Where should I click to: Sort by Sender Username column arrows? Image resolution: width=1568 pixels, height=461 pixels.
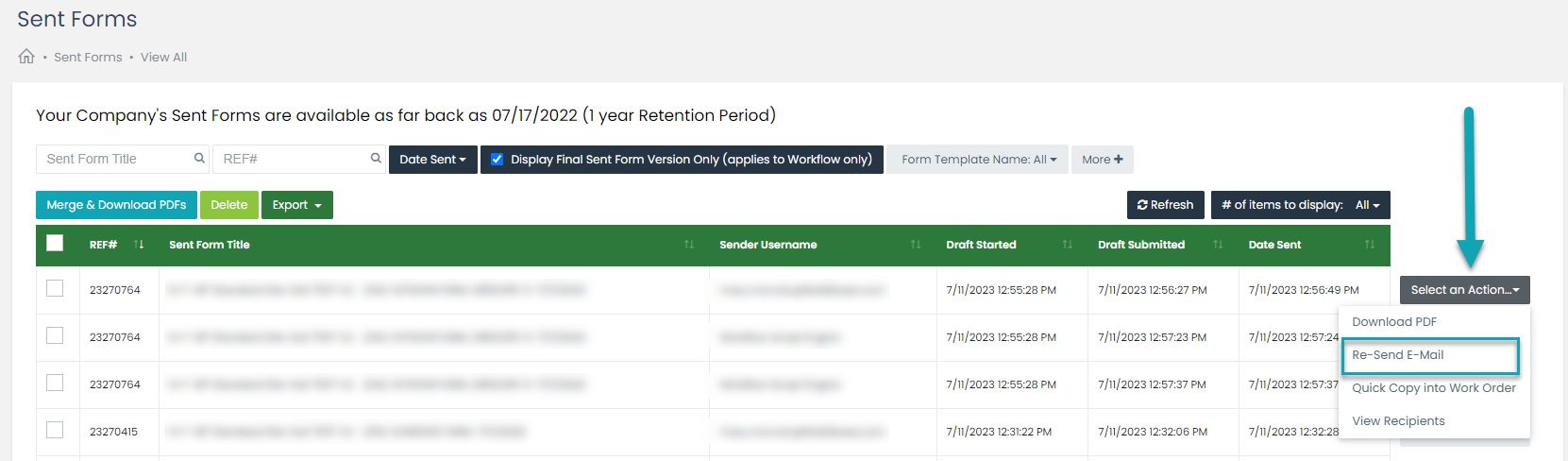[916, 245]
